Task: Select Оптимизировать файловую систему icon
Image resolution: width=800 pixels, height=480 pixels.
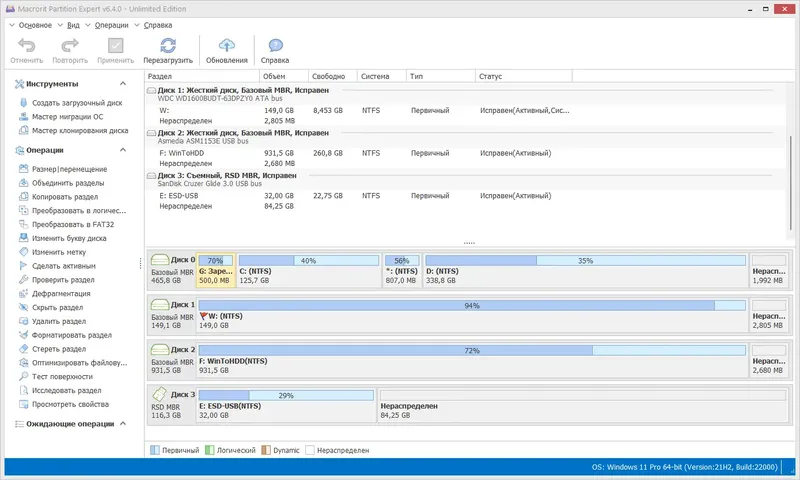Action: 23,363
